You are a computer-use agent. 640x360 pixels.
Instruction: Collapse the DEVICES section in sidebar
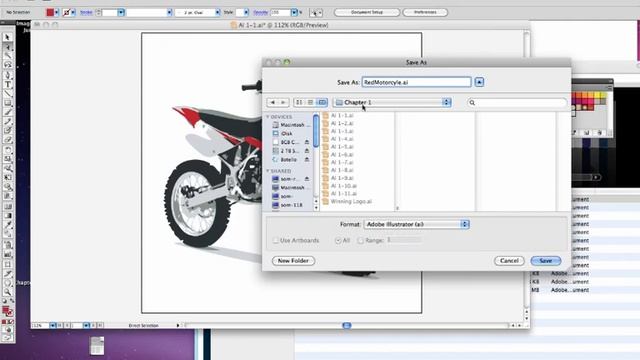tap(268, 117)
